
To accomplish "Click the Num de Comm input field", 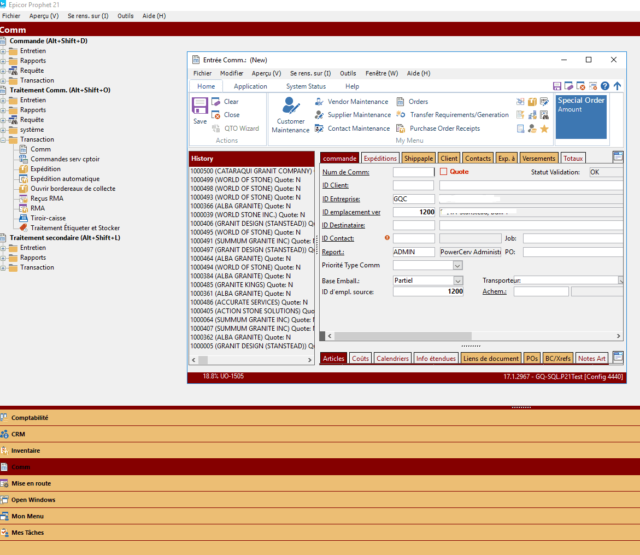I will (x=413, y=172).
